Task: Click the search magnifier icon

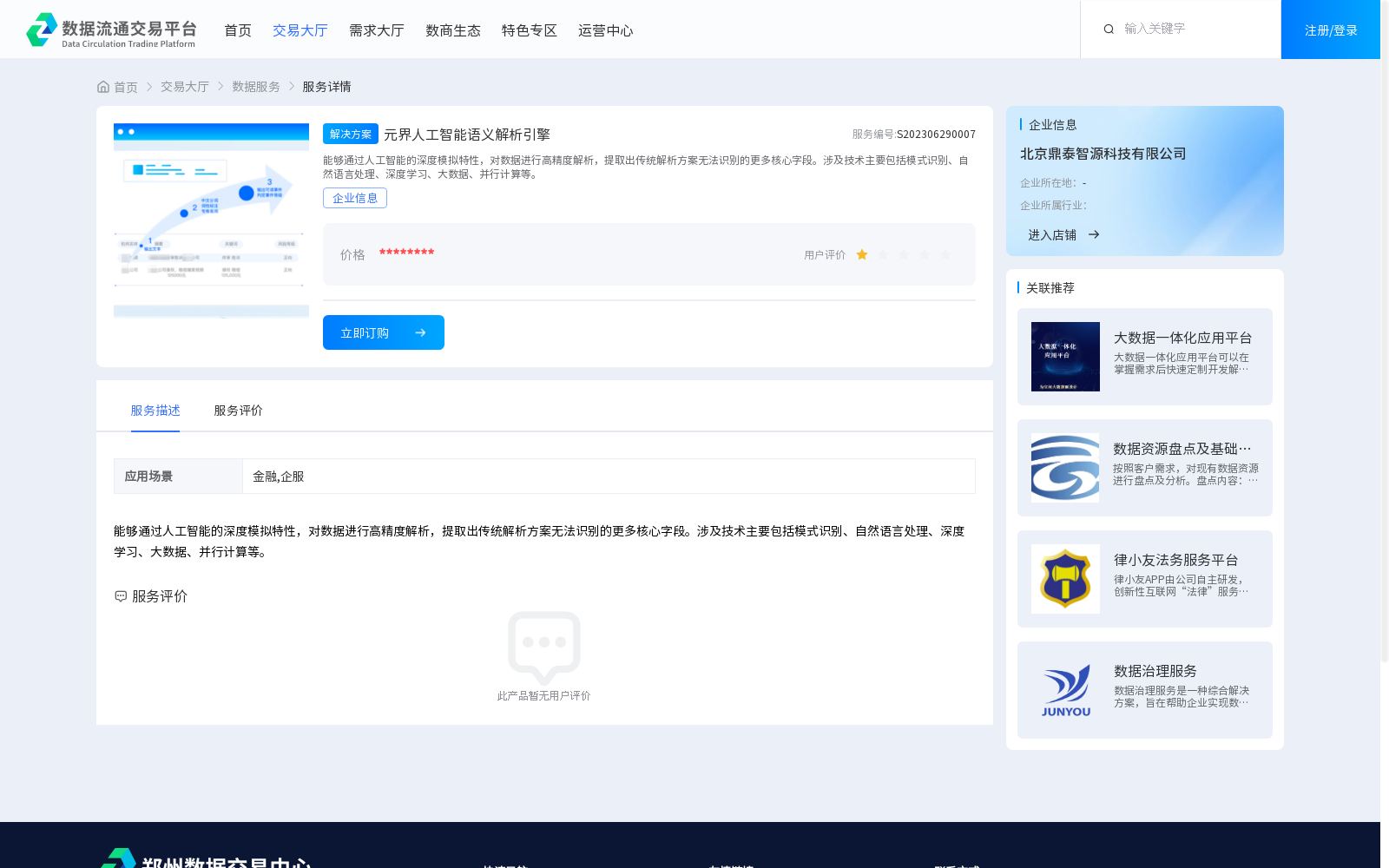Action: 1109,30
